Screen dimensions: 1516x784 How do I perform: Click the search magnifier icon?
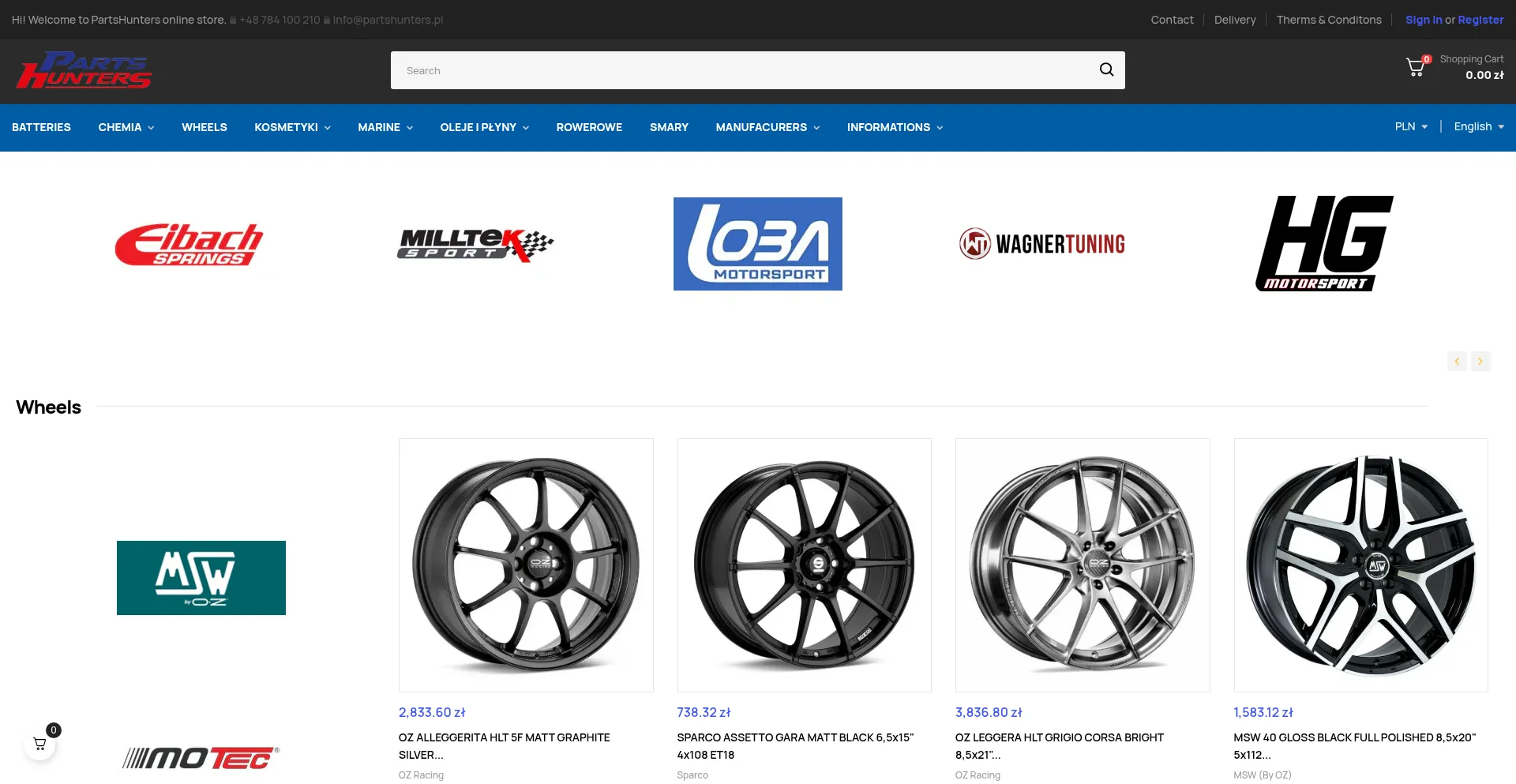[1106, 70]
